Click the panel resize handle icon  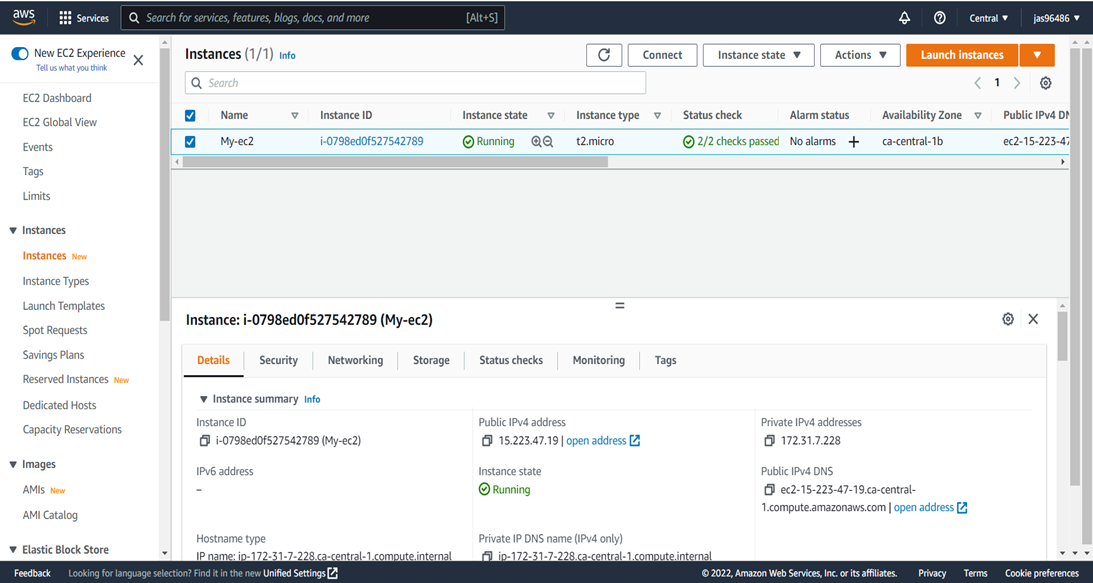click(619, 305)
